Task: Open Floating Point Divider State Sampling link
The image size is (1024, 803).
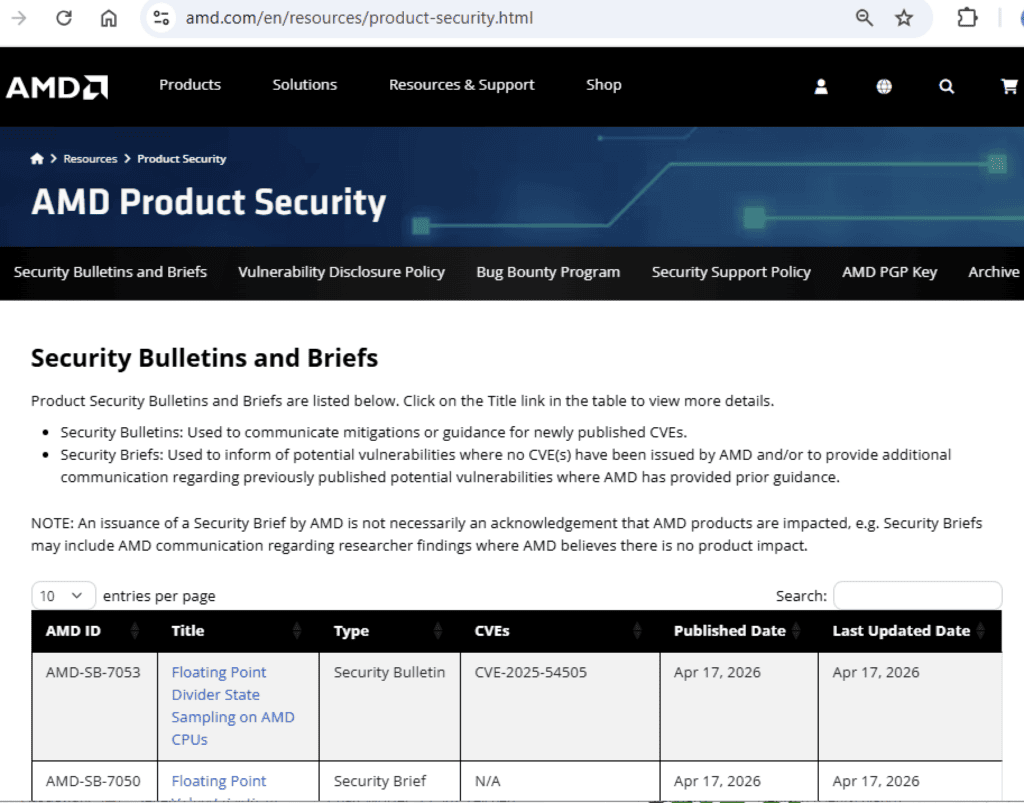Action: click(232, 706)
